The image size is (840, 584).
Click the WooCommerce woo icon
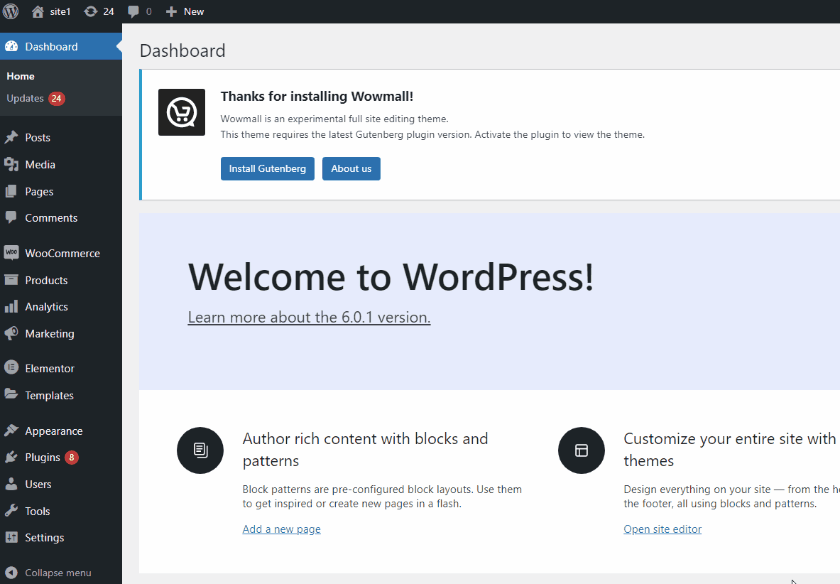11,253
